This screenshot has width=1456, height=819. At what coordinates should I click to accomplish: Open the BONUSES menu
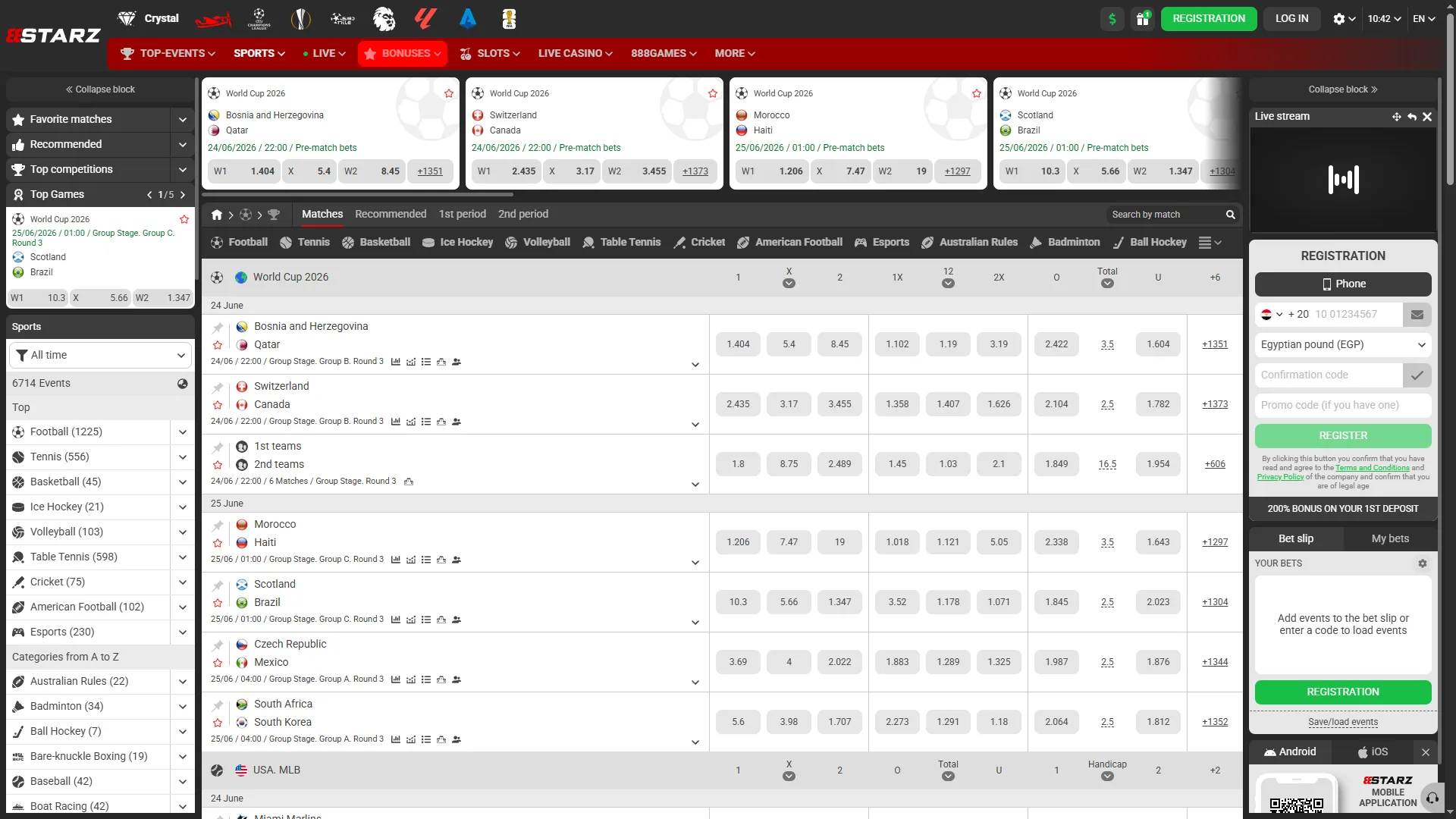pyautogui.click(x=403, y=54)
